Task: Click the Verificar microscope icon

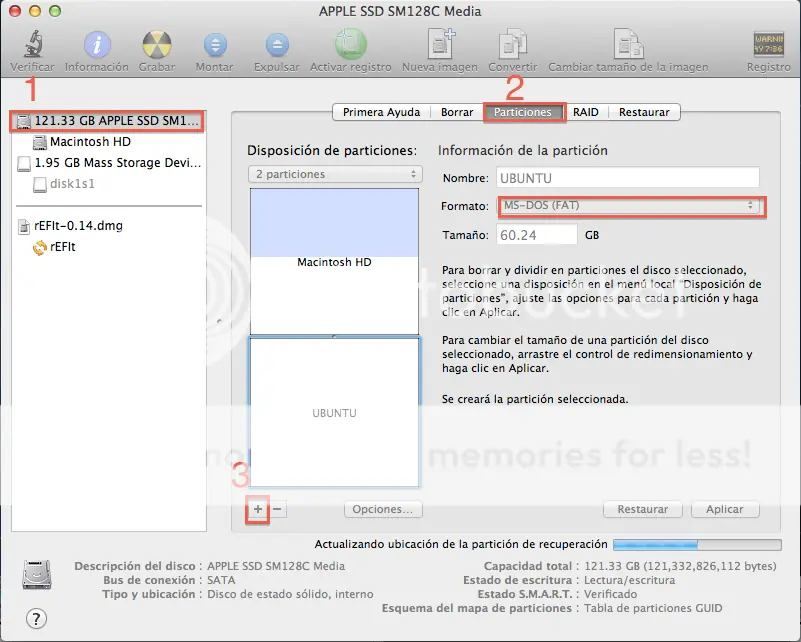Action: [x=33, y=44]
